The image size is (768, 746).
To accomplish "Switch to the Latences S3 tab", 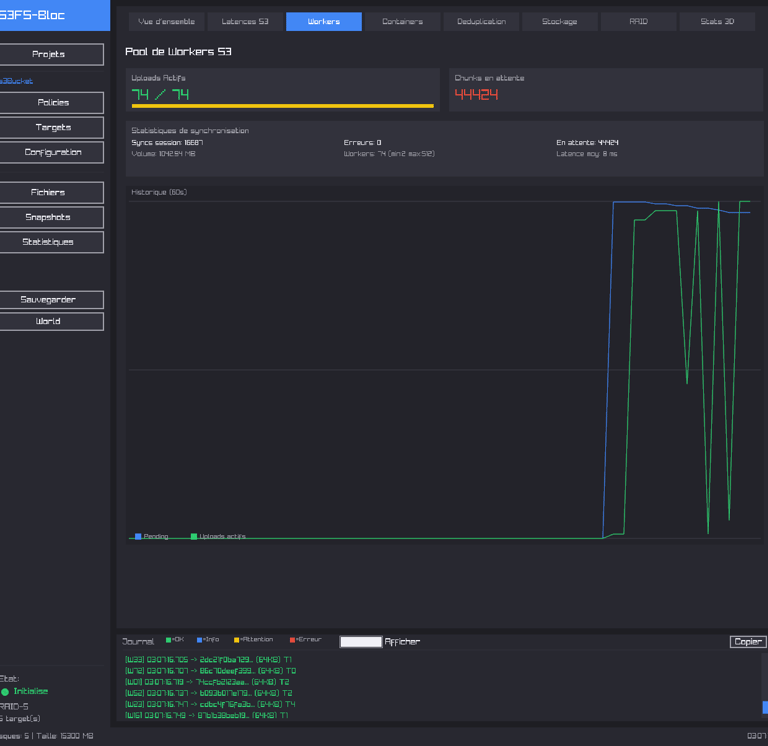I will pyautogui.click(x=245, y=22).
